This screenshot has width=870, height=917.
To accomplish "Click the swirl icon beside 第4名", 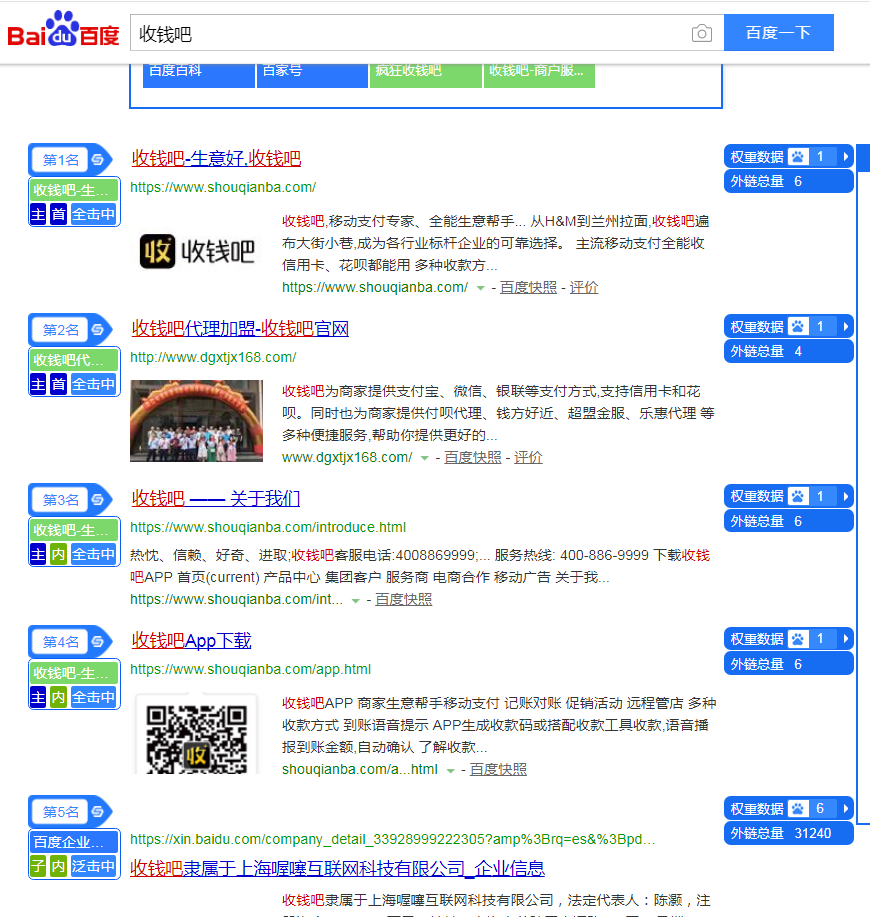I will [98, 642].
